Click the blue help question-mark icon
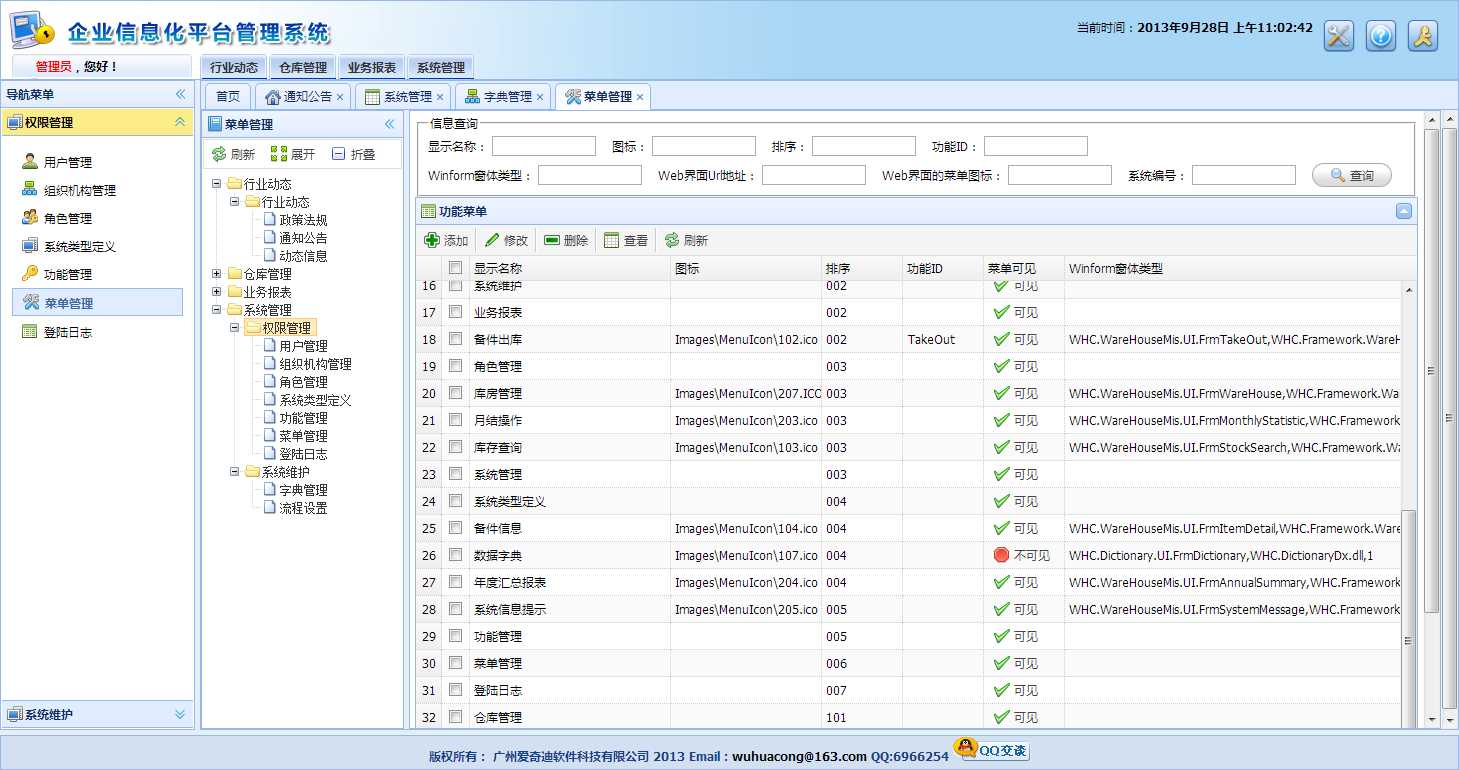 (1381, 36)
